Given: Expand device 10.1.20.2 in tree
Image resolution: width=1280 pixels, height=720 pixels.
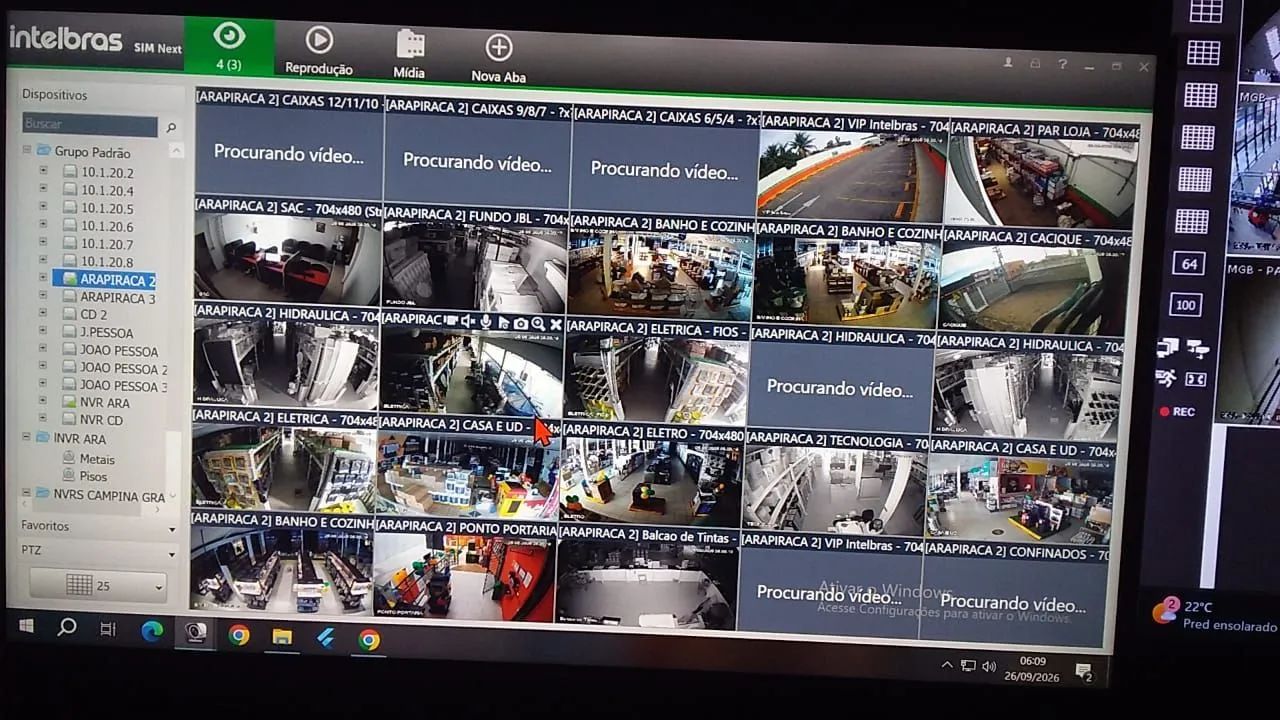Looking at the screenshot, I should click(x=43, y=171).
